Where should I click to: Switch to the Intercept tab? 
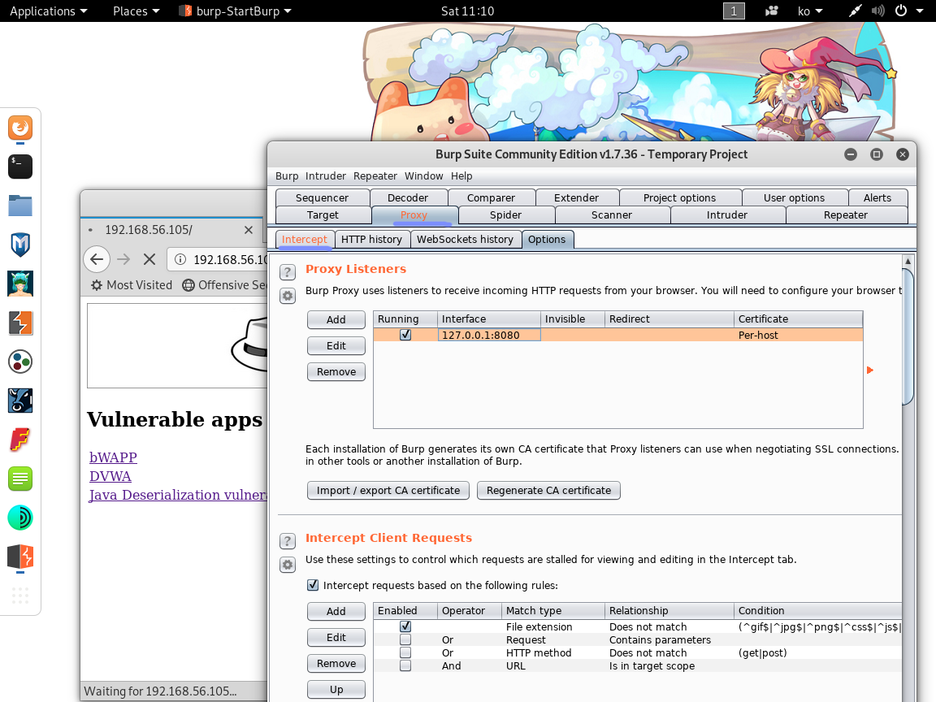(x=304, y=239)
